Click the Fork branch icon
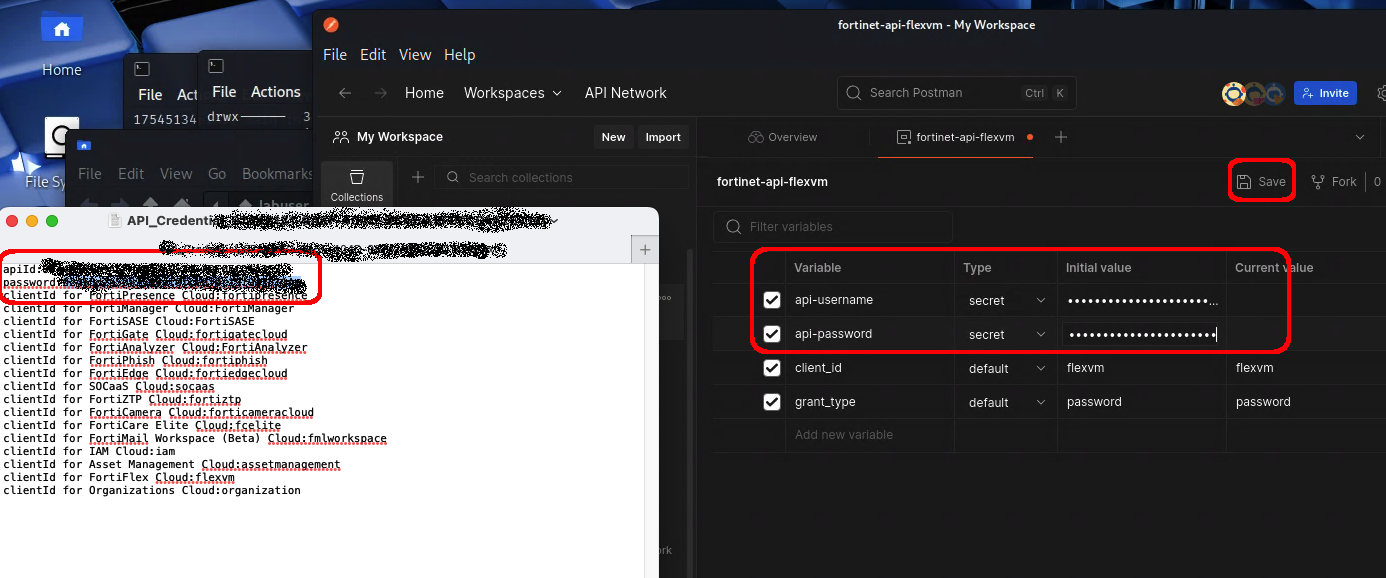This screenshot has width=1386, height=578. (1317, 182)
